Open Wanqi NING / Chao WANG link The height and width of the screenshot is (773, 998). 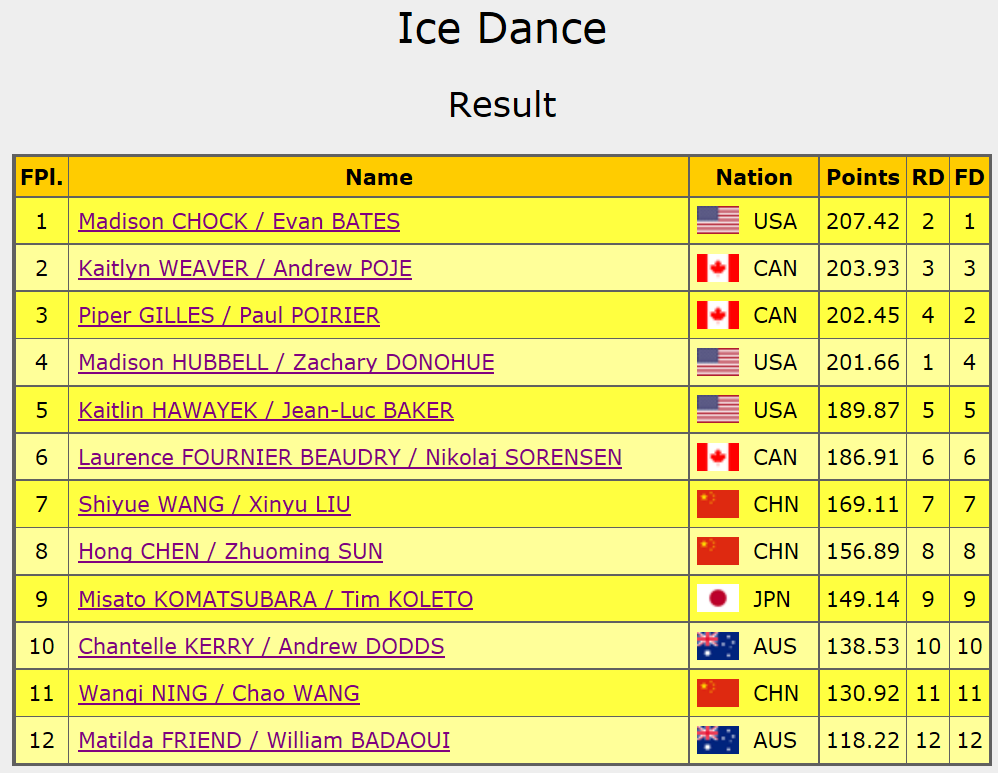click(x=219, y=693)
